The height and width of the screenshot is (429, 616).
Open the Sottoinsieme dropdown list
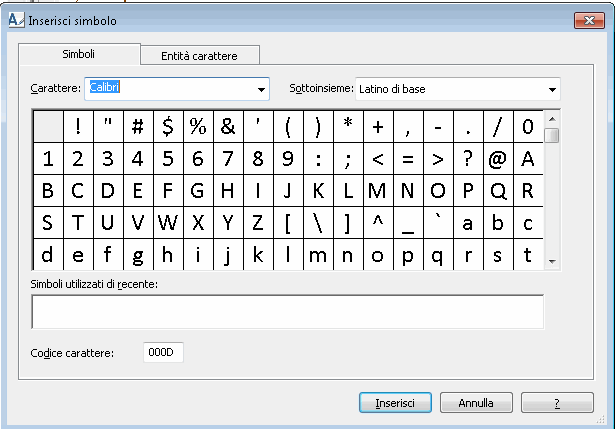(x=552, y=89)
